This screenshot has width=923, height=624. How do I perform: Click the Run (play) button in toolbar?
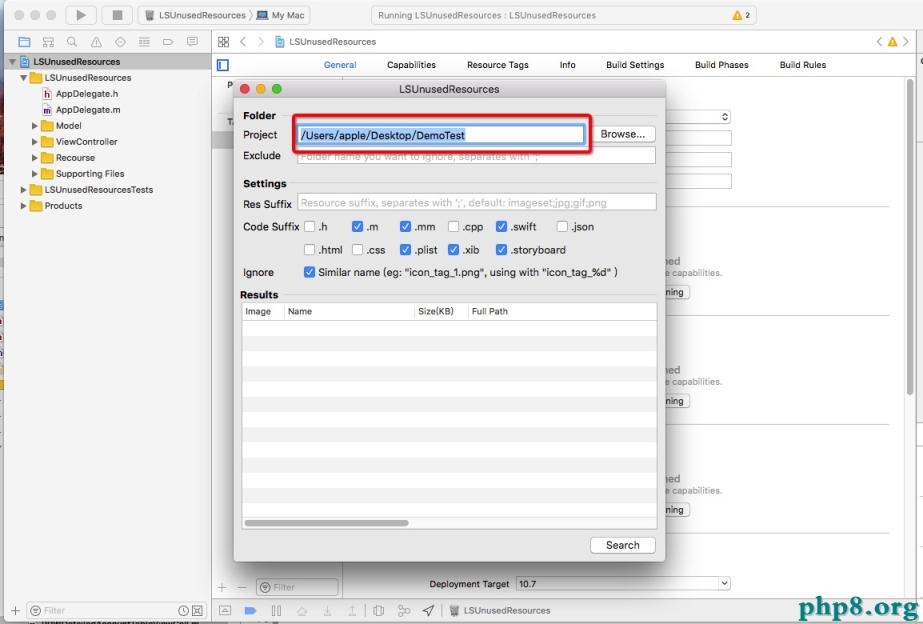click(81, 15)
